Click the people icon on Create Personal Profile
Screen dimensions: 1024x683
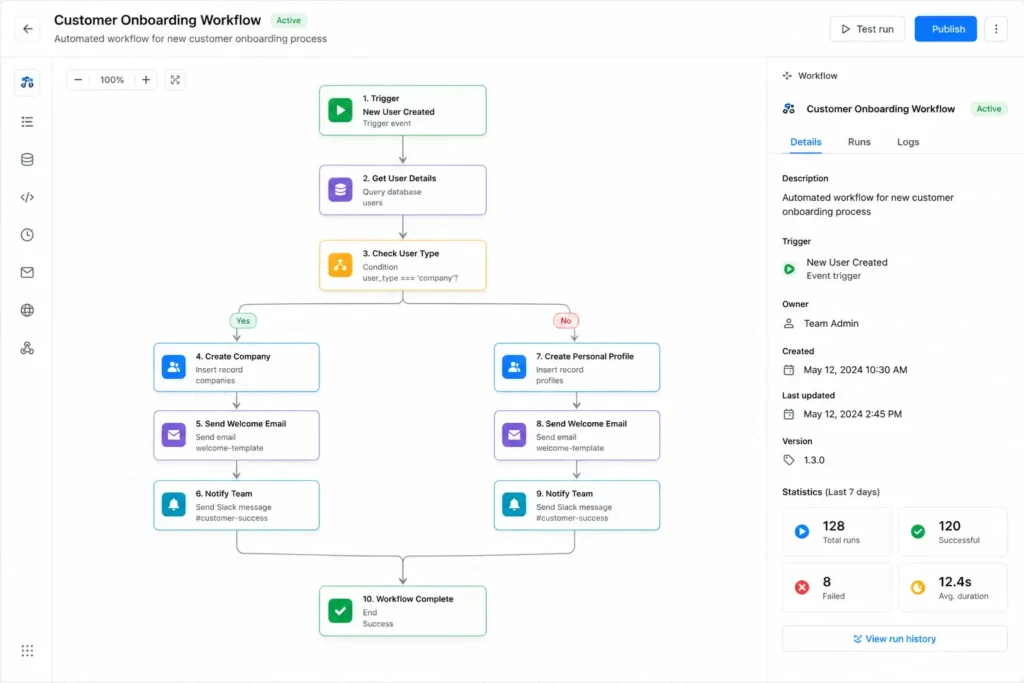(x=515, y=367)
